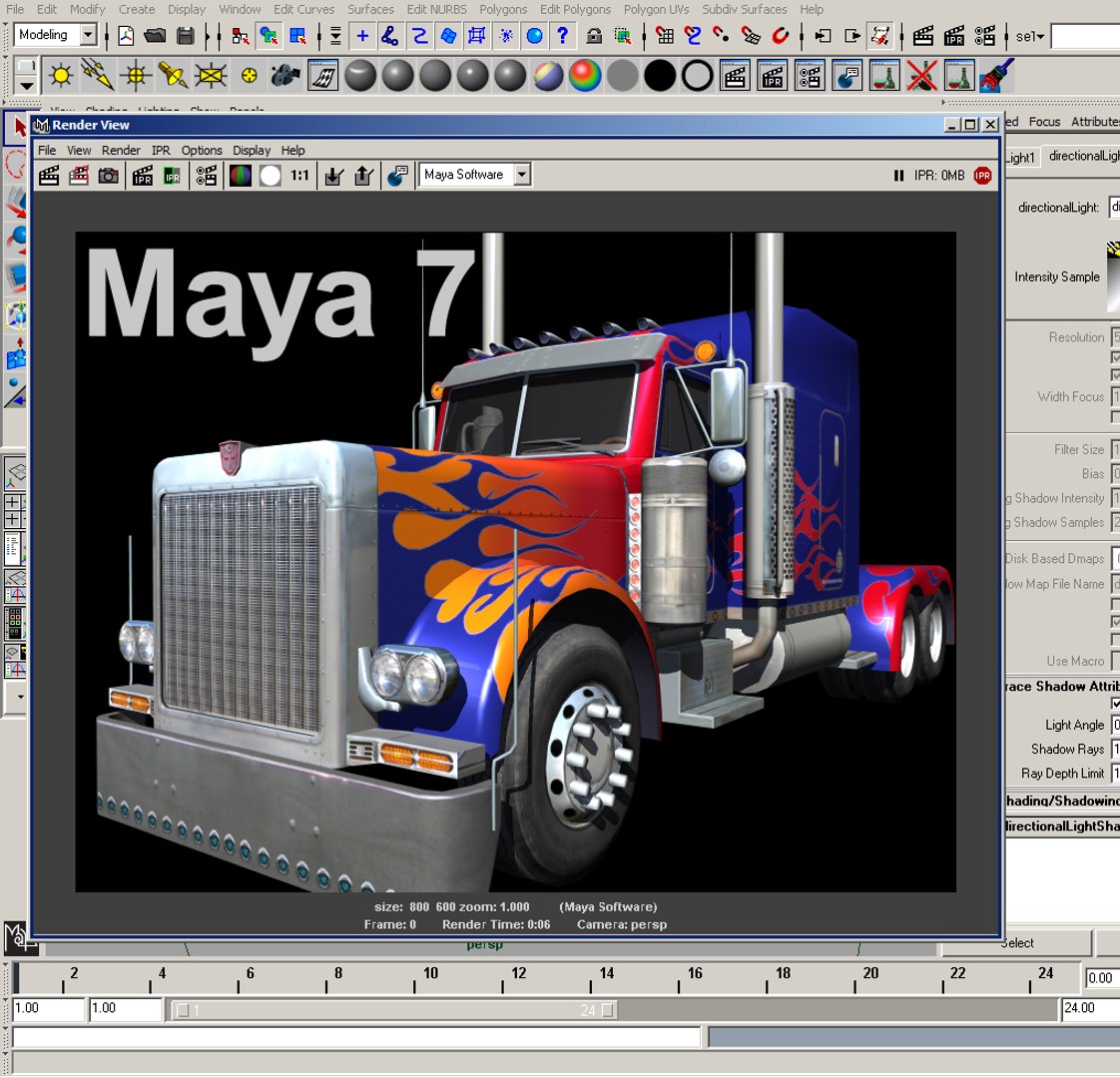Click the Render Diagnostics icon in Render View
The height and width of the screenshot is (1078, 1120).
tap(398, 176)
